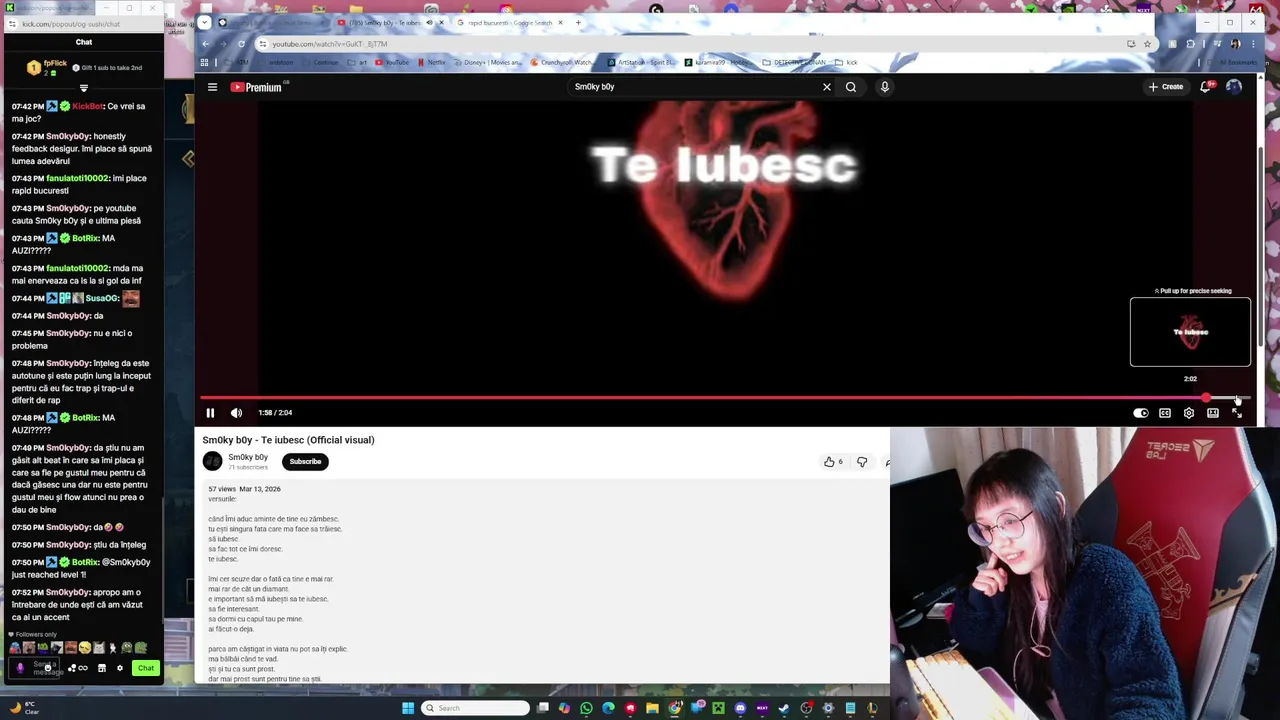Click the Gift 1 sub to take 2nd text
Image resolution: width=1280 pixels, height=720 pixels.
click(x=111, y=68)
